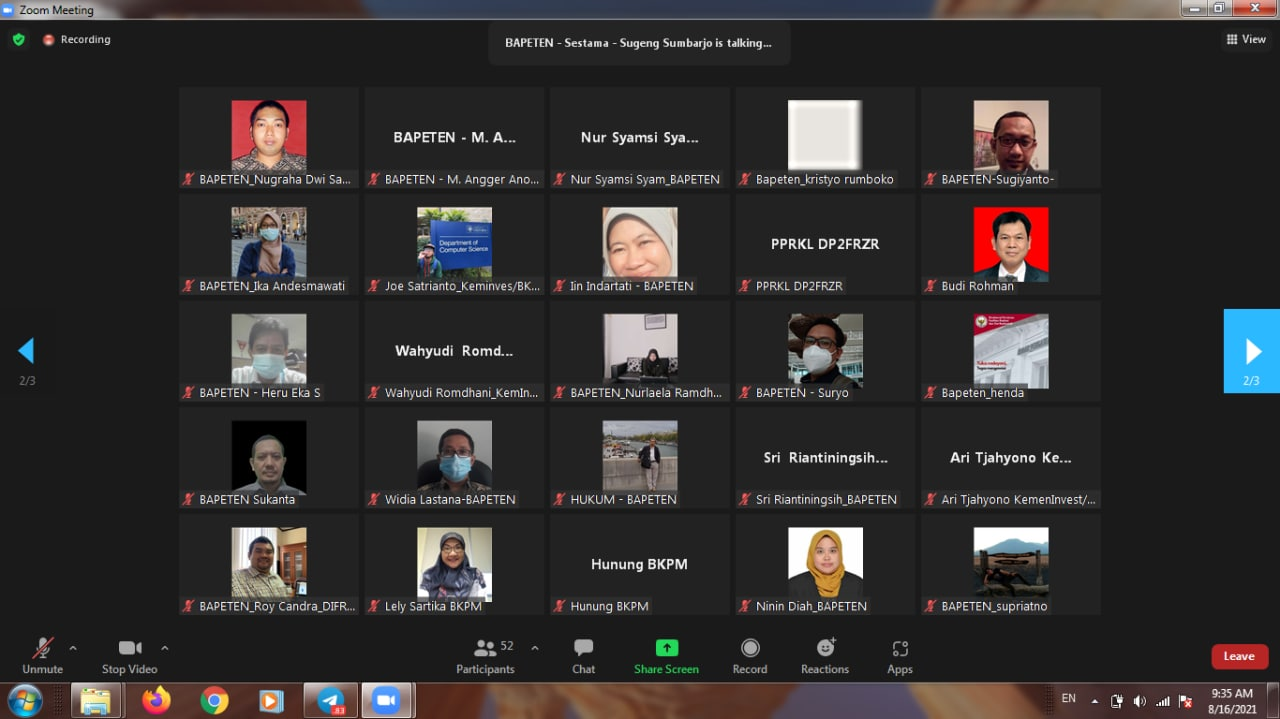Go to previous gallery page arrow
This screenshot has width=1280, height=719.
(27, 351)
